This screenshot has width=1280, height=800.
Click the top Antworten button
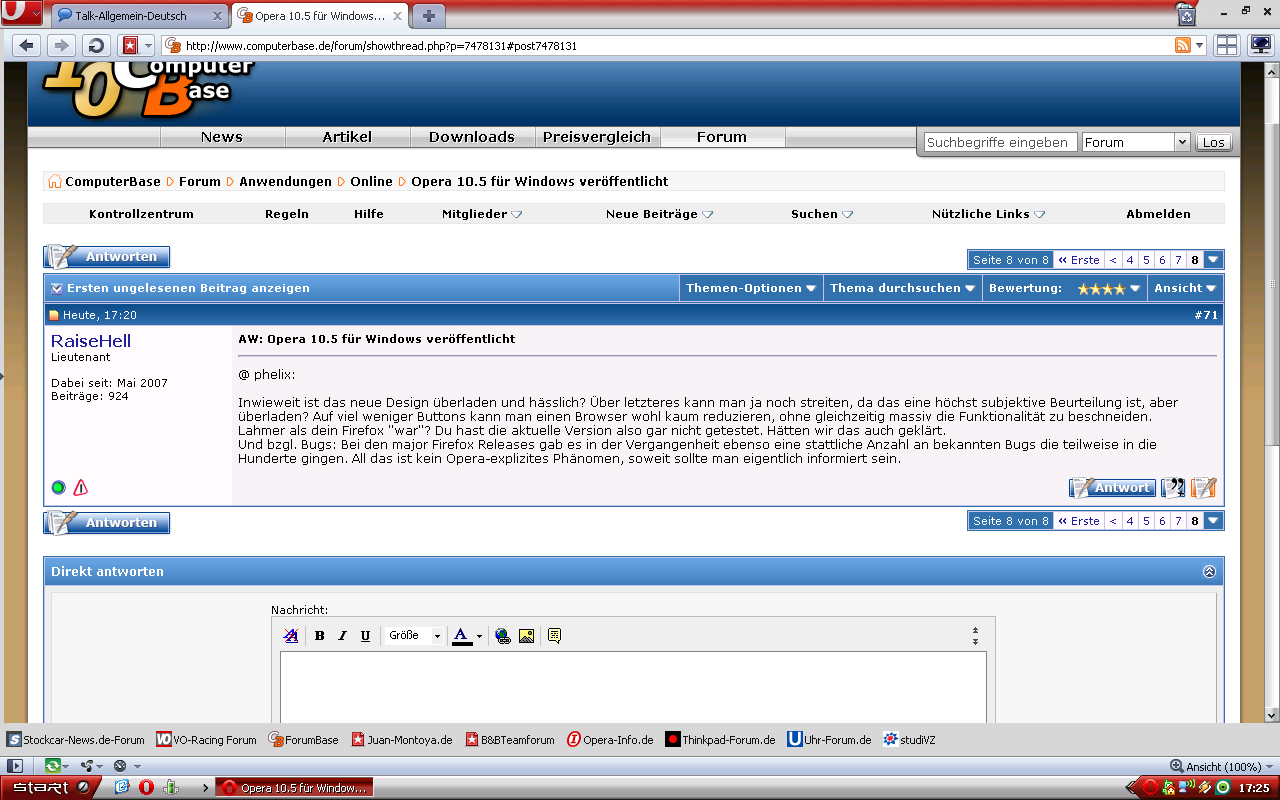(107, 257)
